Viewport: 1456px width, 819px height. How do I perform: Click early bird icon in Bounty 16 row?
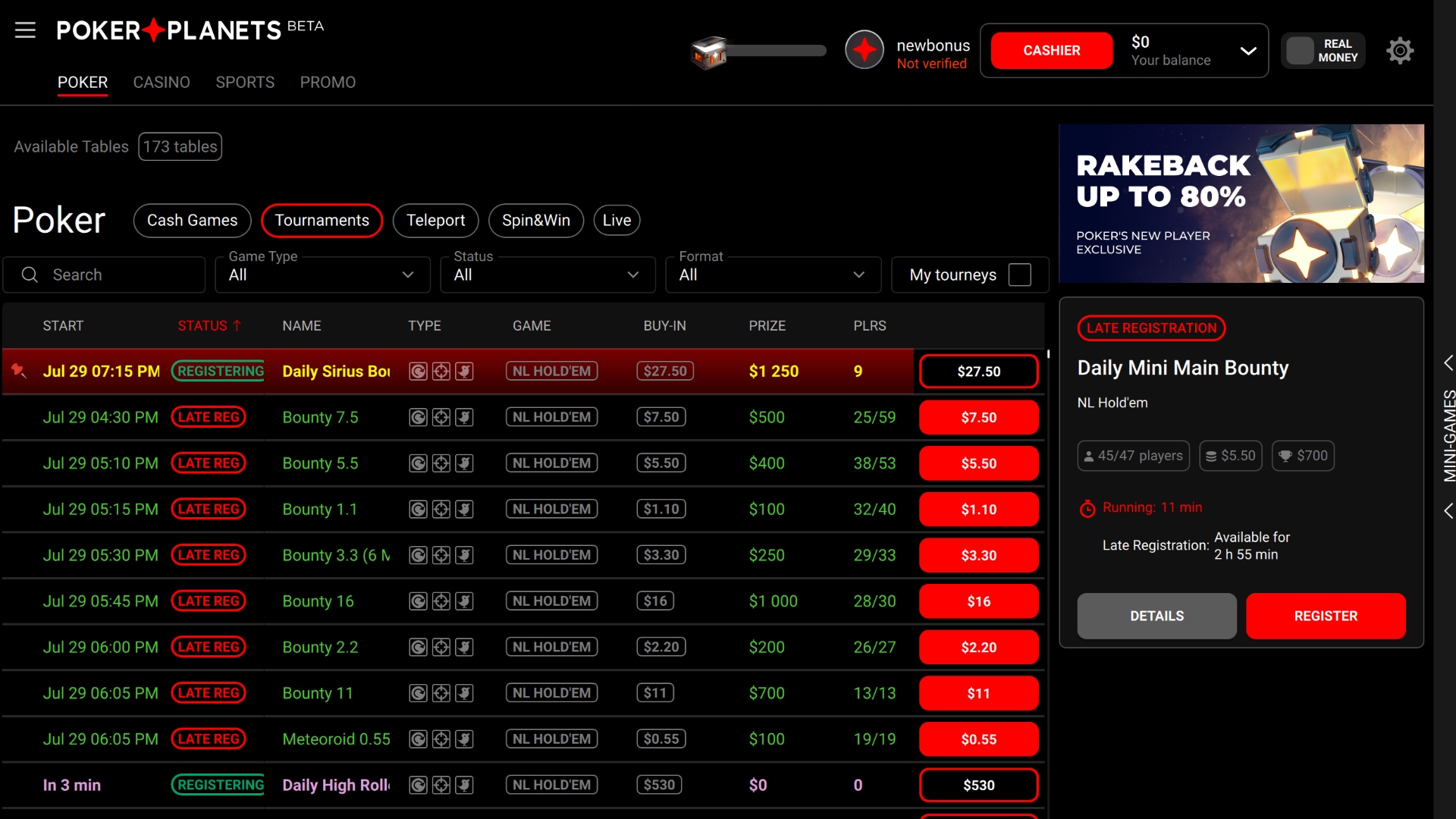click(464, 601)
